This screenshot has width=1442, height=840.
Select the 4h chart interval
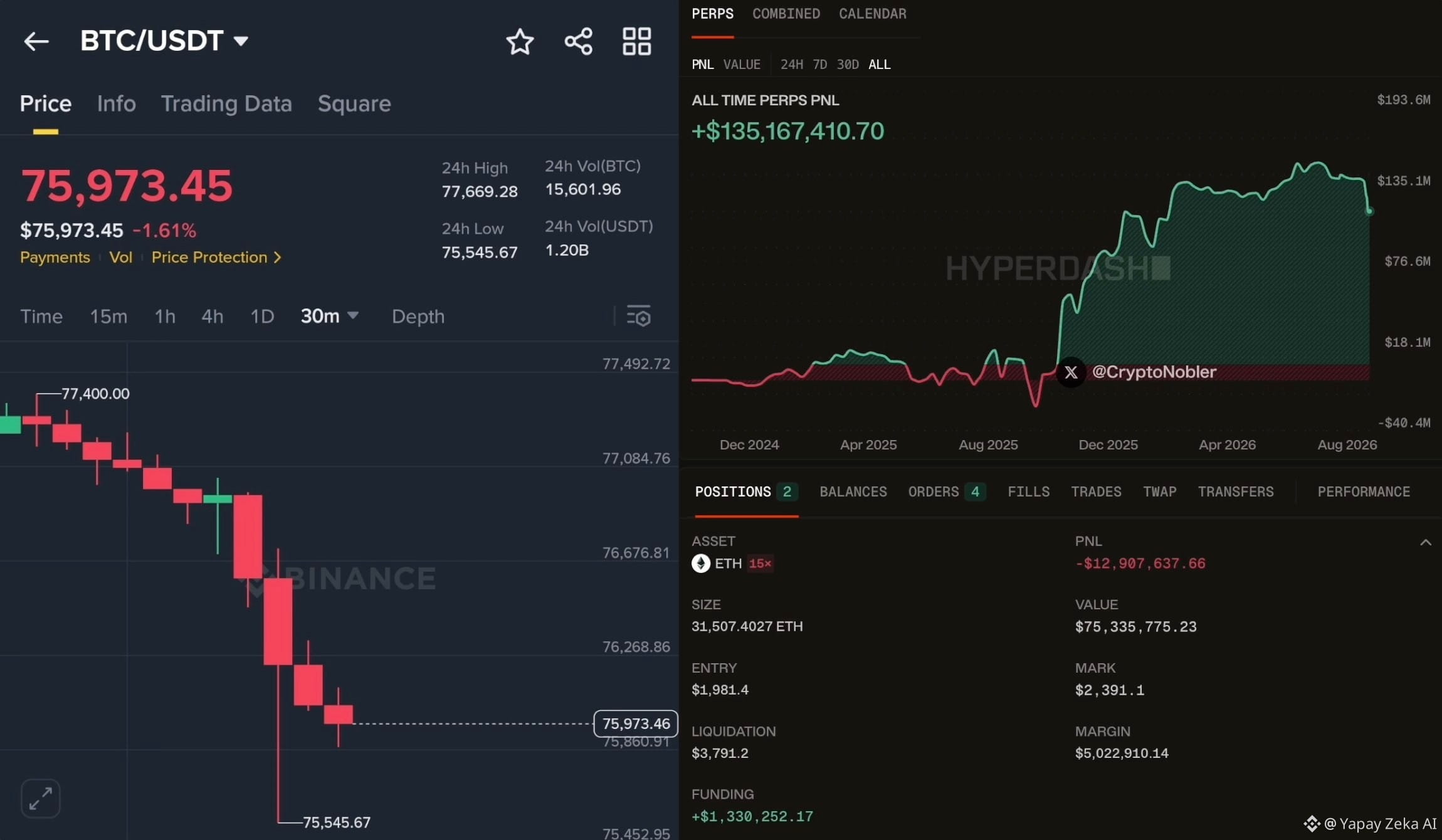[212, 316]
